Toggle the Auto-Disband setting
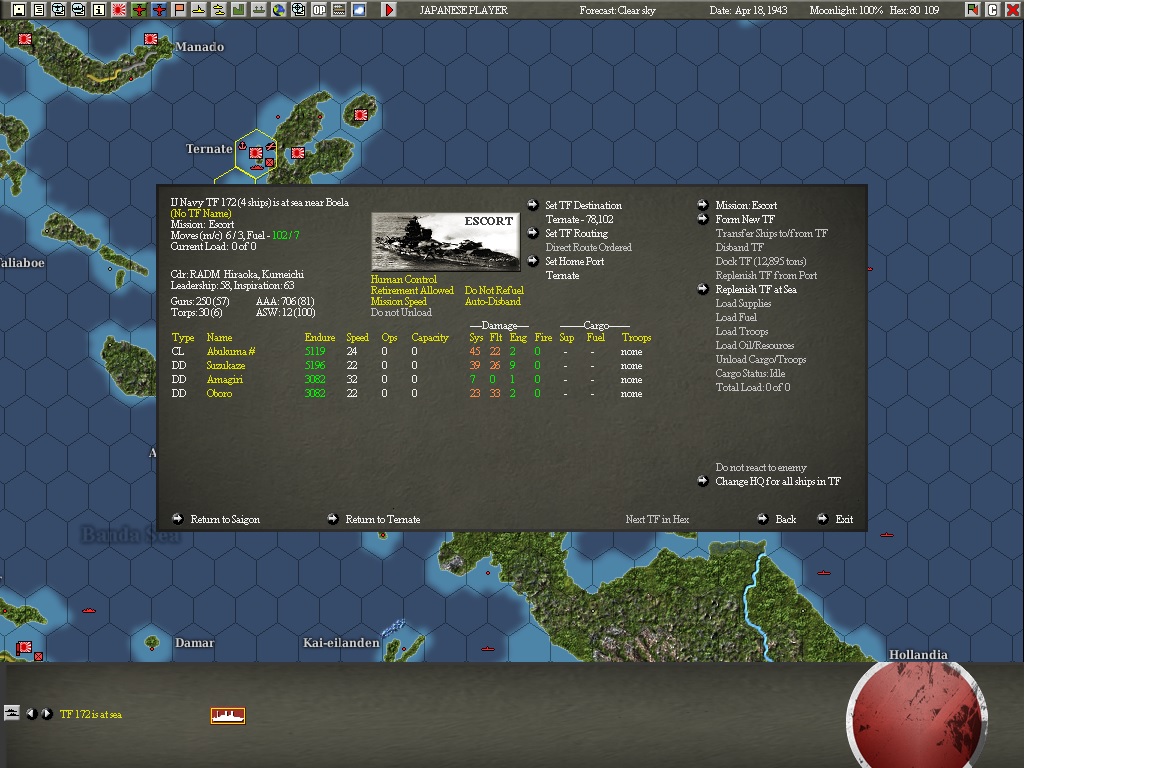The height and width of the screenshot is (768, 1152). click(493, 301)
